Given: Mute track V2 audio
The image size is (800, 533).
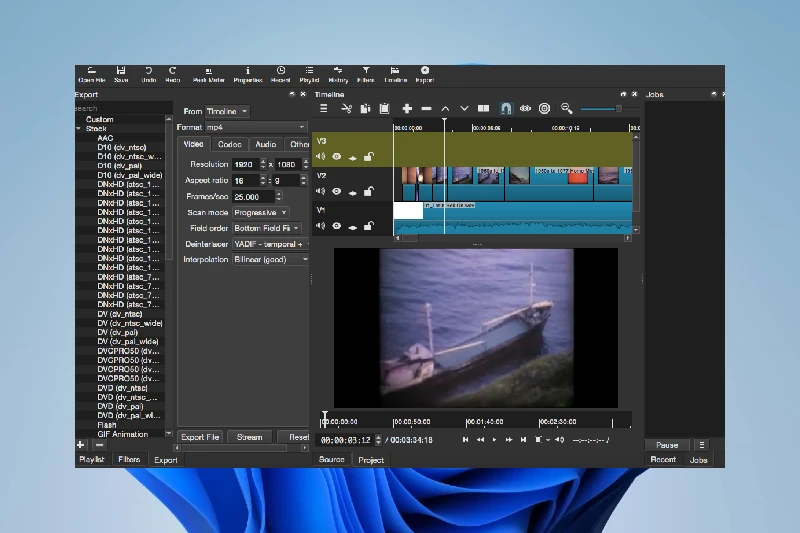Looking at the screenshot, I should click(320, 191).
